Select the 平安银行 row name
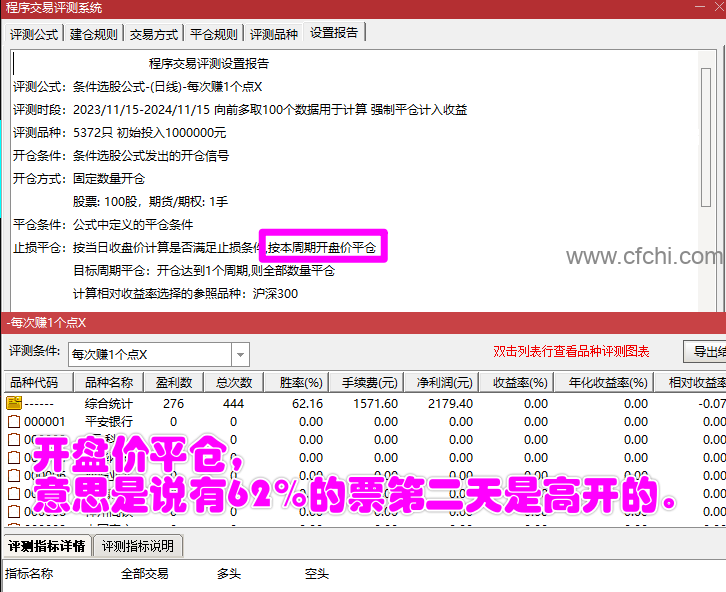The height and width of the screenshot is (592, 726). tap(109, 421)
